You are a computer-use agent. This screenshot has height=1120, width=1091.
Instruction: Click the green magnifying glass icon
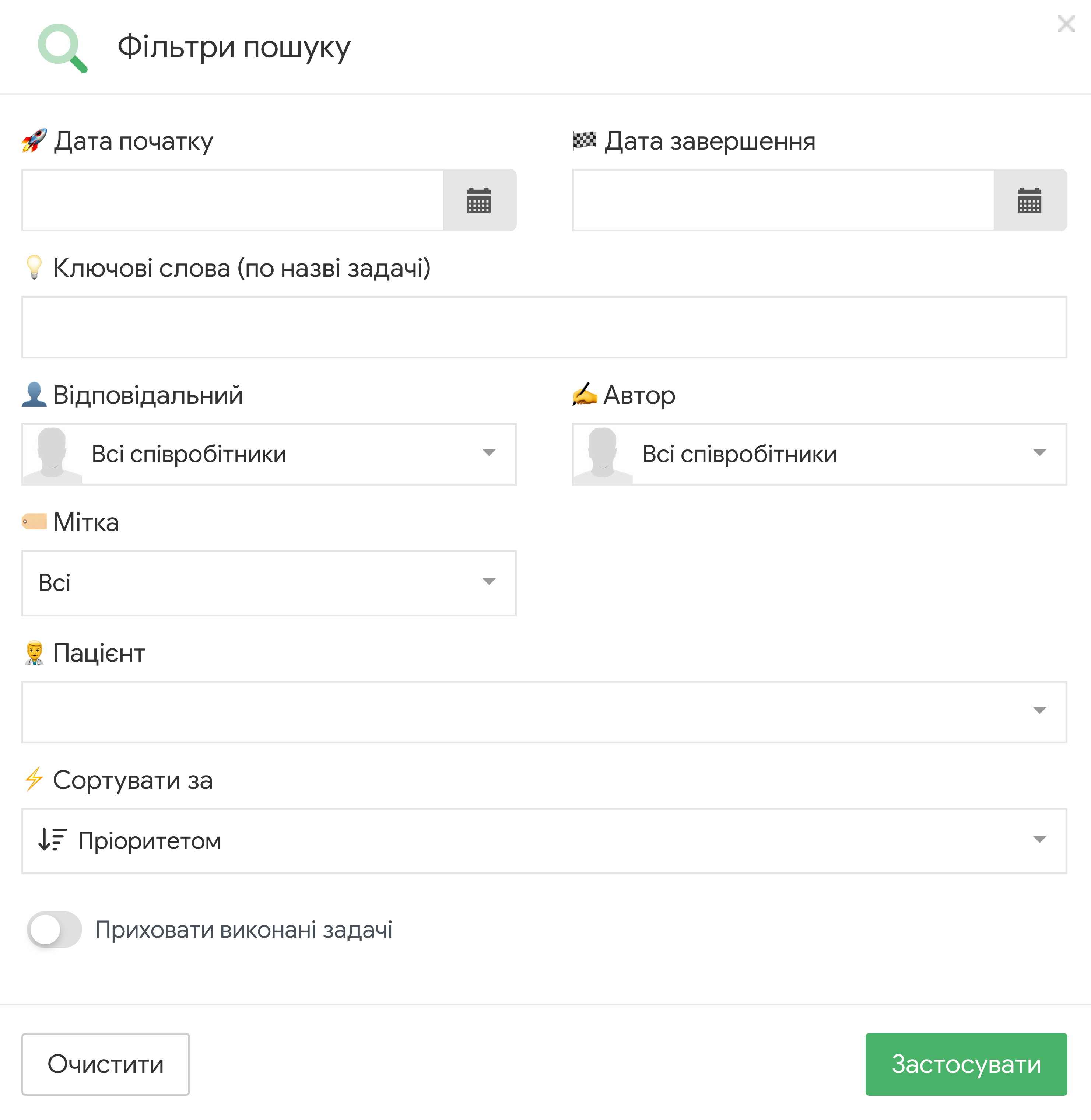point(62,48)
